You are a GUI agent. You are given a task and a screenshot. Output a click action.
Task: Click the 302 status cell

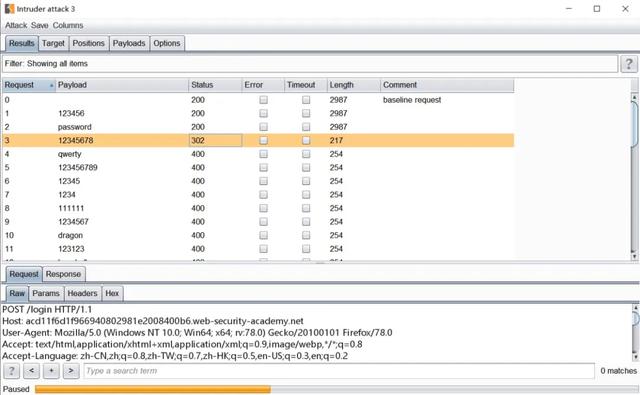click(215, 140)
